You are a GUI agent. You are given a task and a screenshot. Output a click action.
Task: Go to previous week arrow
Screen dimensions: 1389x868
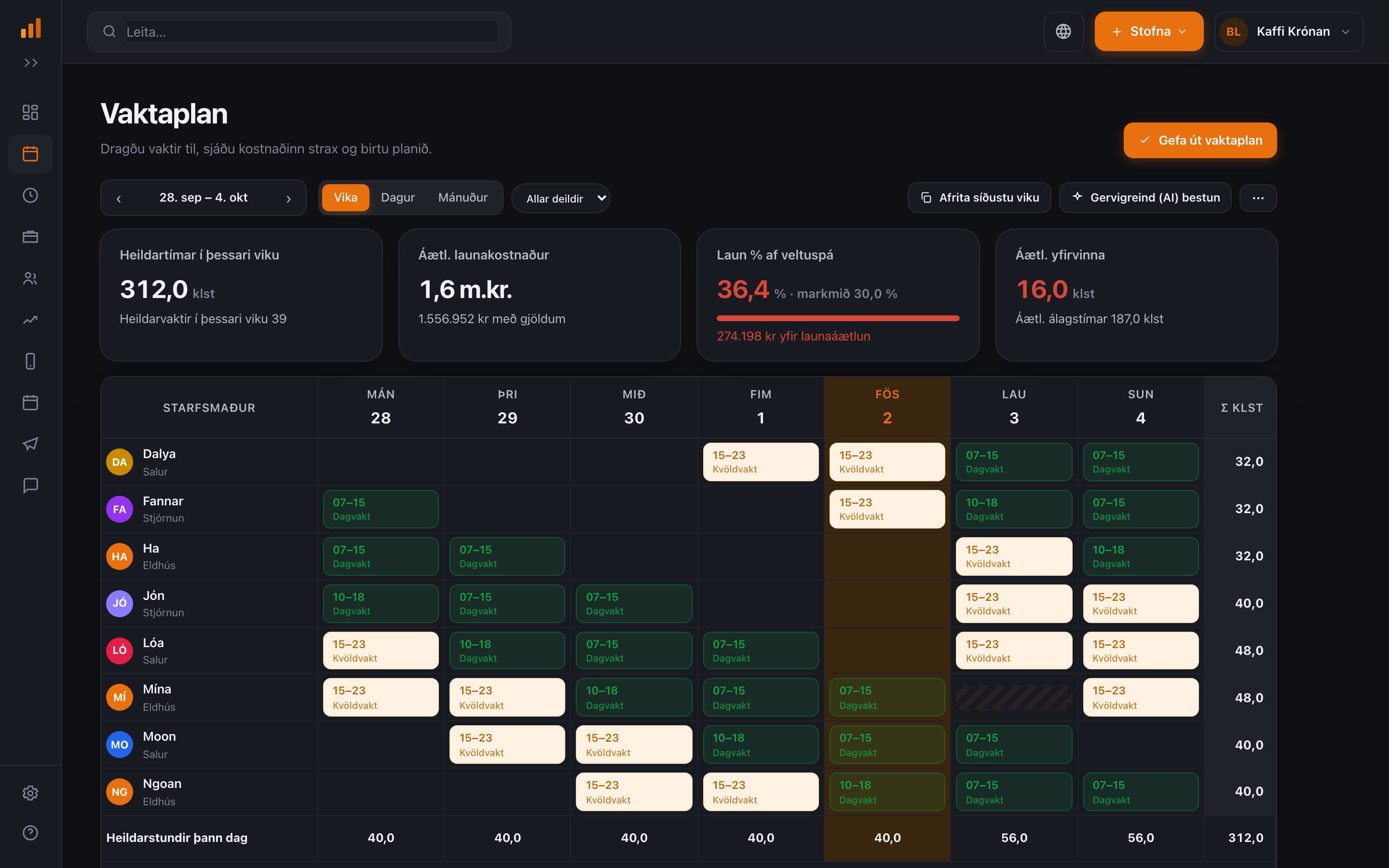click(x=119, y=199)
